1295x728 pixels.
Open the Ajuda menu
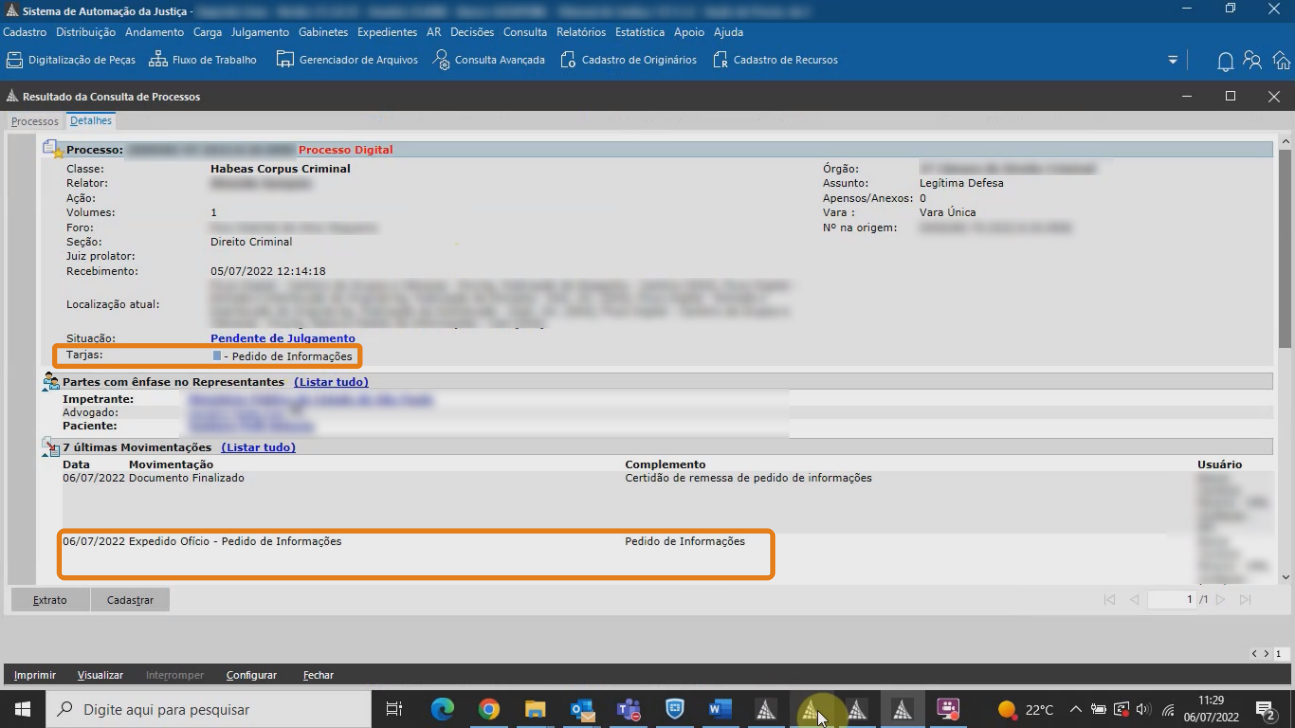(x=728, y=32)
